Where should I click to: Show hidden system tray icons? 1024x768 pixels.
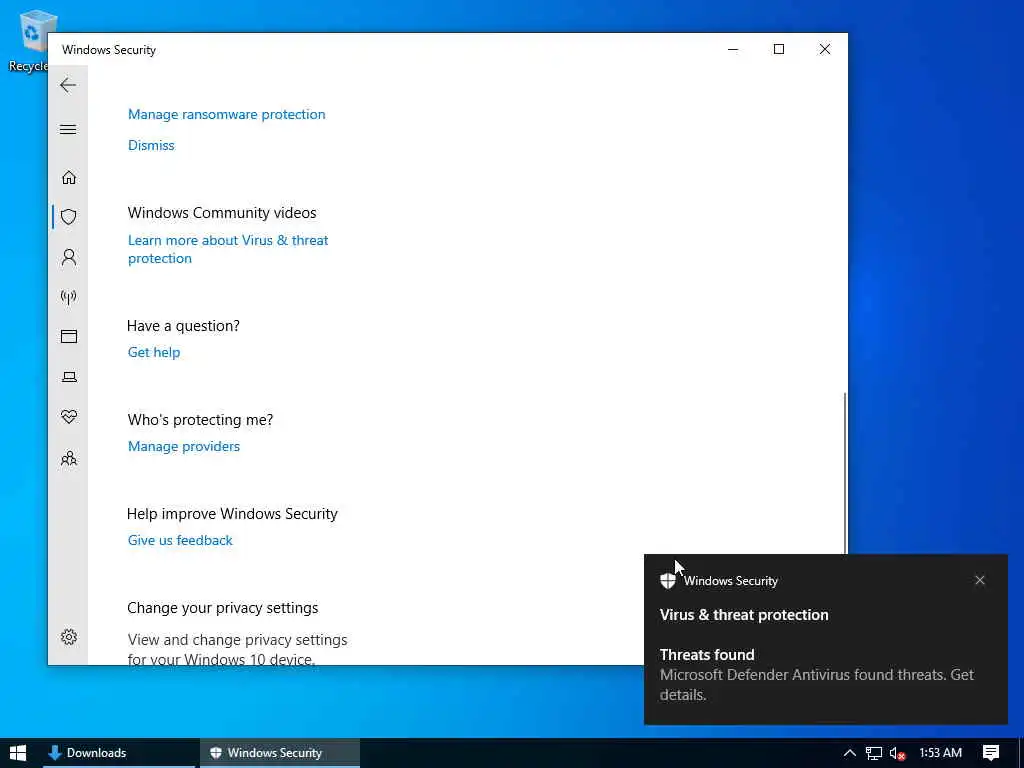850,753
